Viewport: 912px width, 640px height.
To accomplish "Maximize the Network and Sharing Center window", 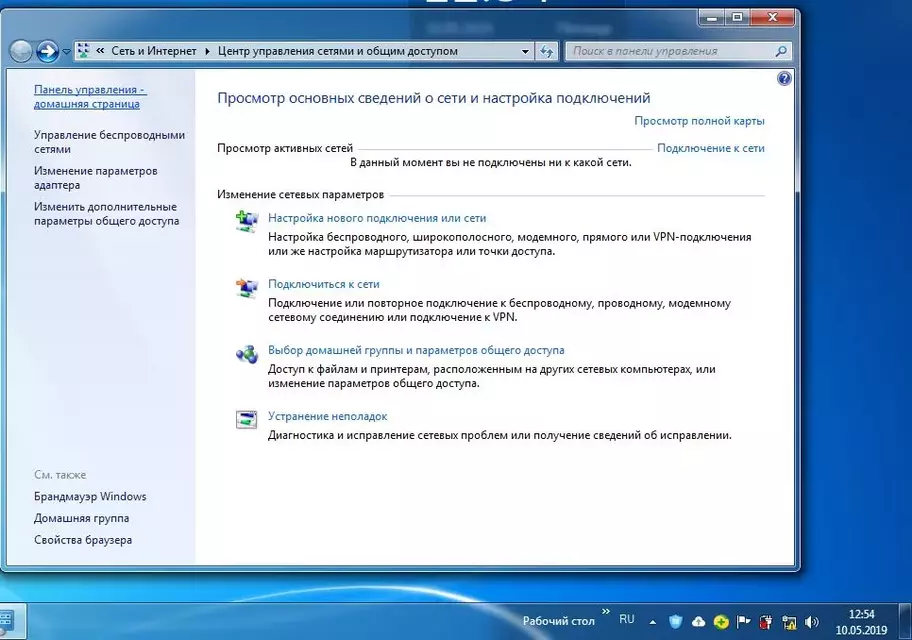I will coord(737,17).
